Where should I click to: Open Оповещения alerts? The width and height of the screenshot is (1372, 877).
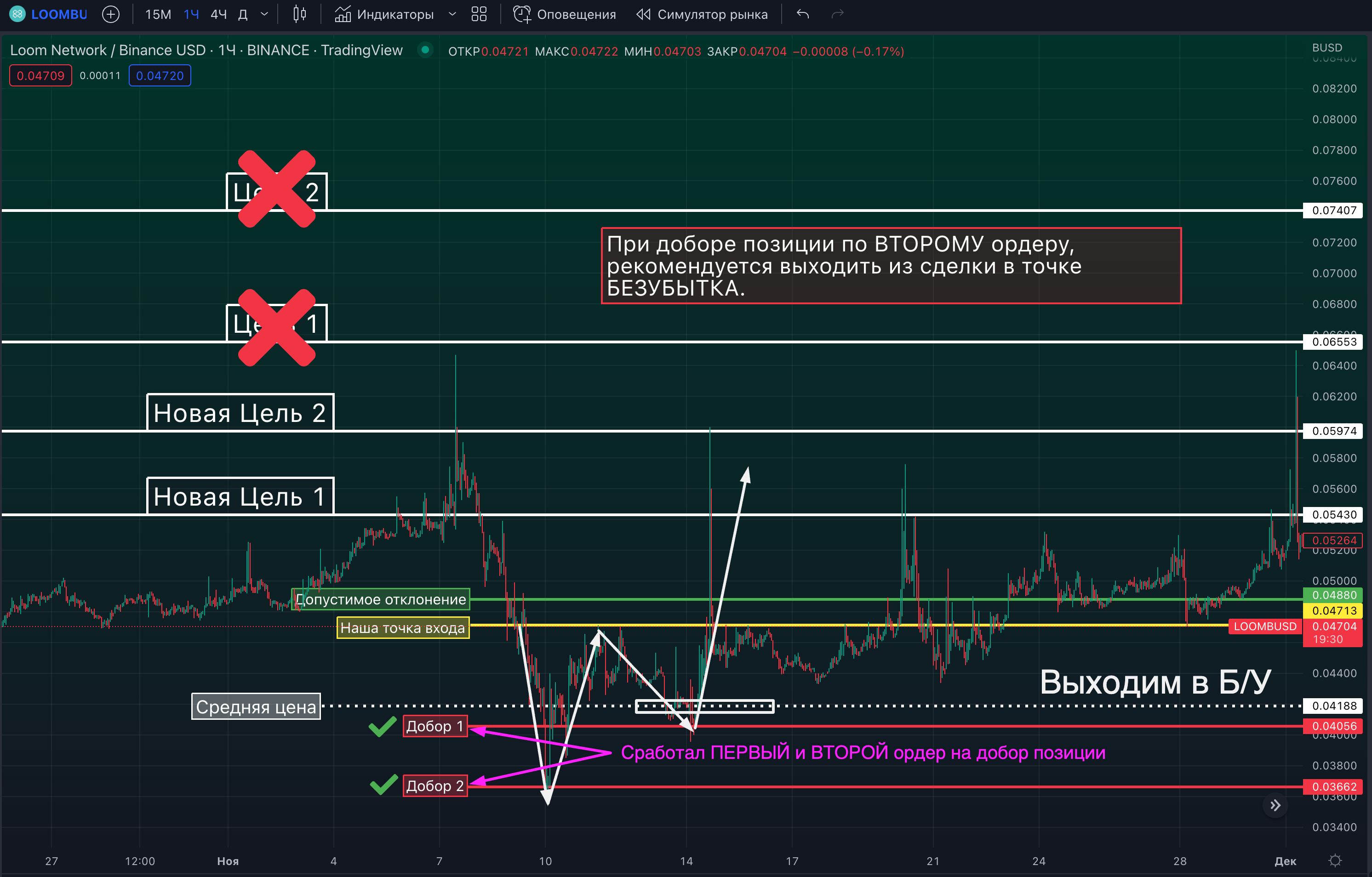pos(564,14)
